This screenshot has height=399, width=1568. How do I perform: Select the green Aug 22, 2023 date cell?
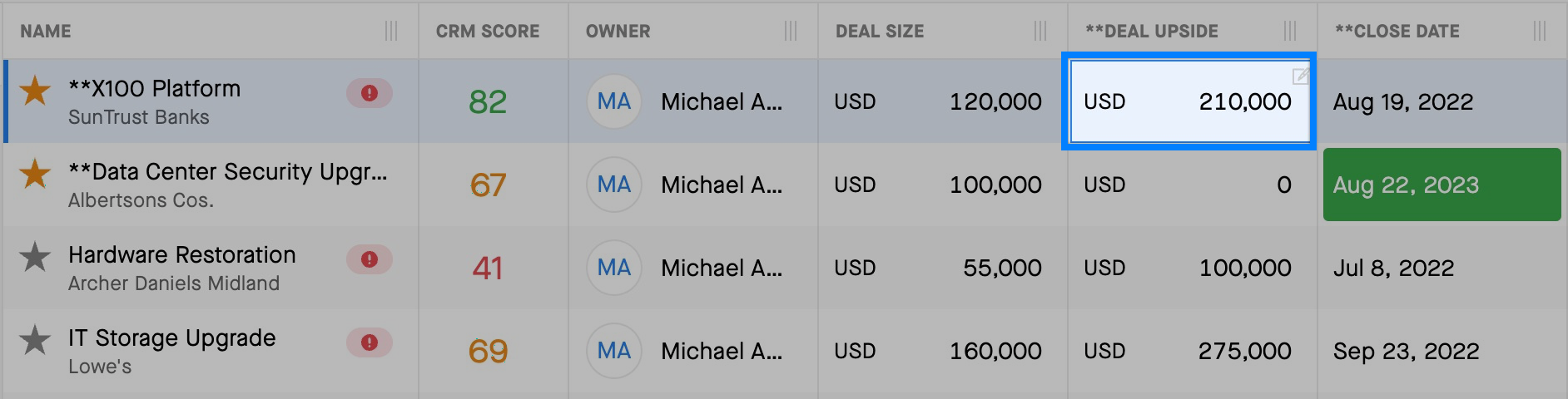(x=1442, y=185)
